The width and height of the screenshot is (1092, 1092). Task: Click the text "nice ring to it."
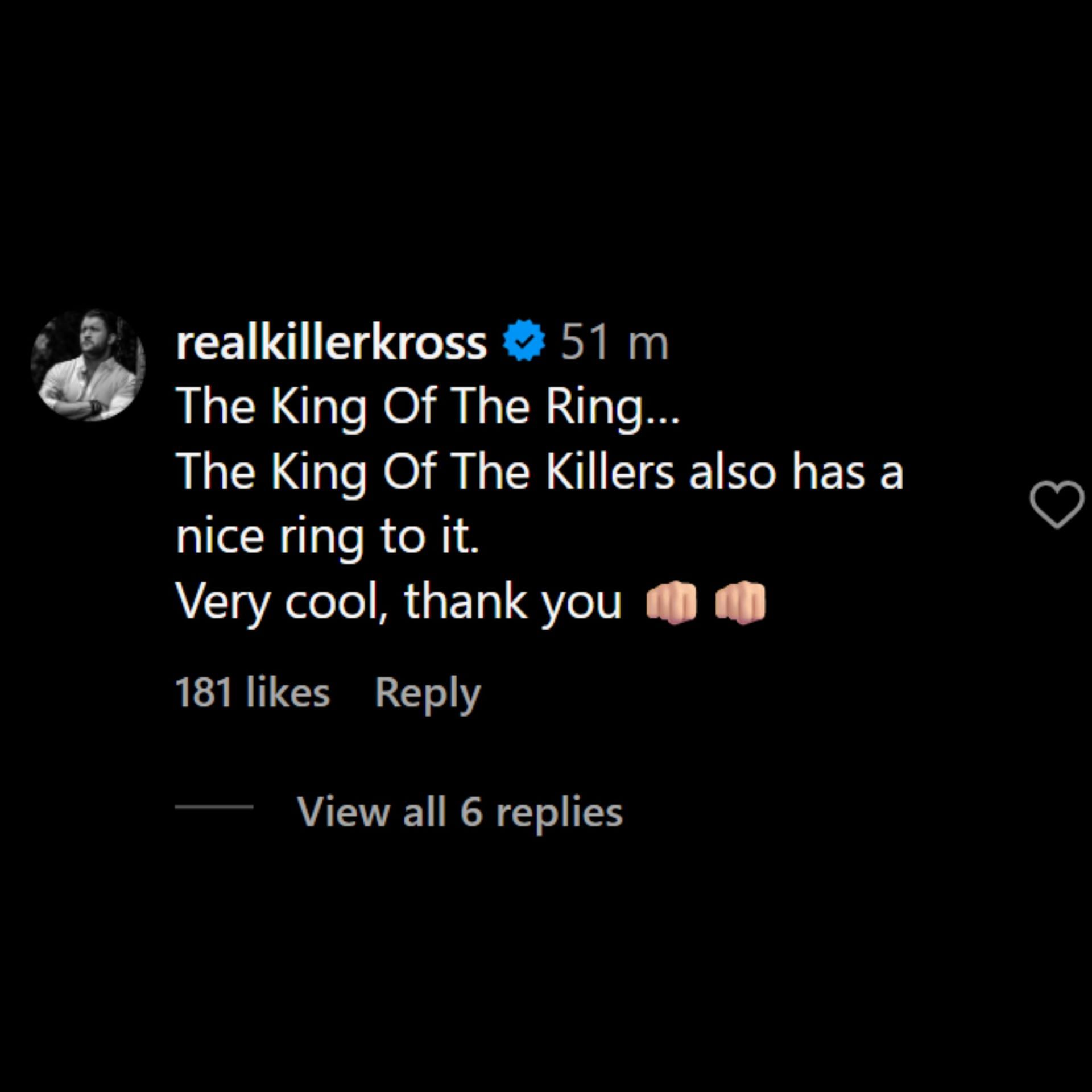coord(328,536)
